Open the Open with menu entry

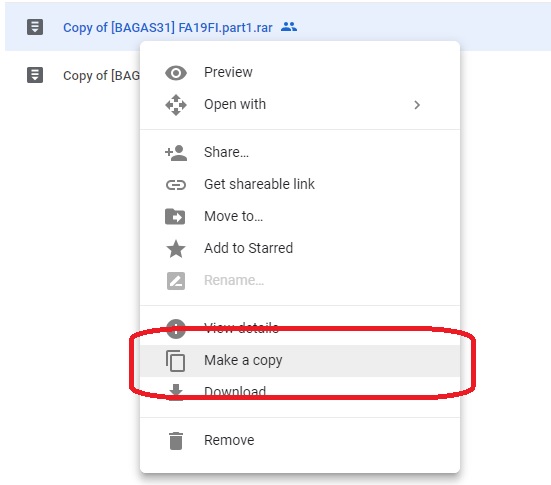(x=300, y=105)
